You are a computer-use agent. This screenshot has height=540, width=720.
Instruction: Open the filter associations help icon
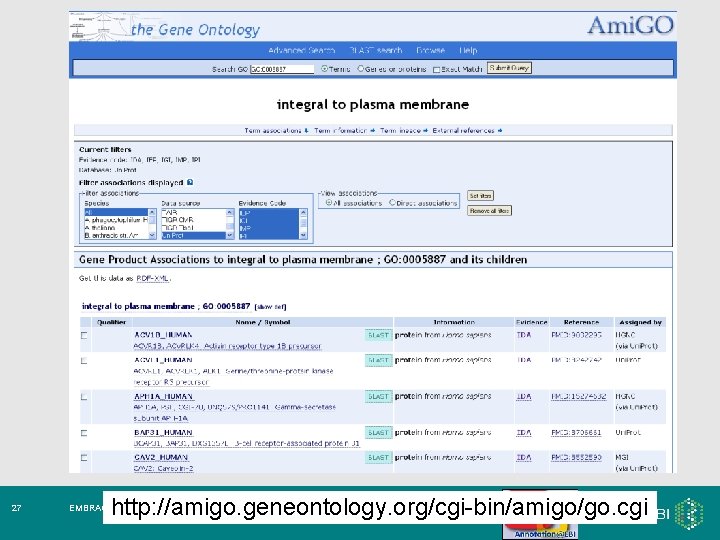click(x=190, y=182)
